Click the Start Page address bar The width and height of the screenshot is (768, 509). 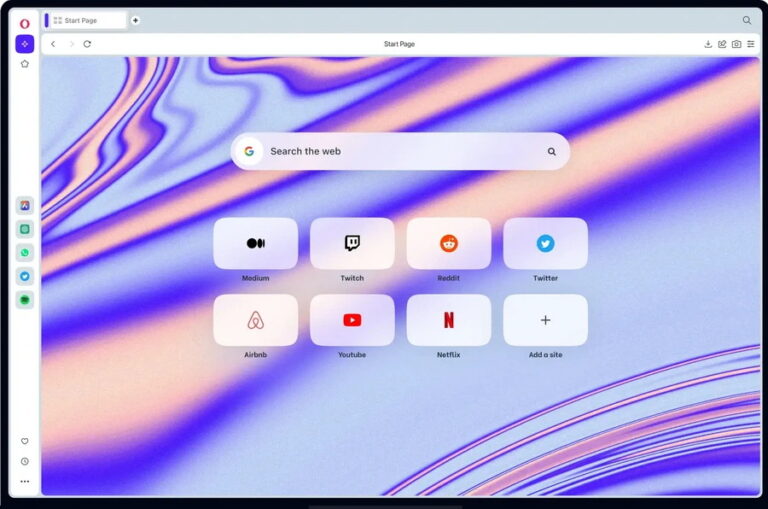click(x=399, y=44)
